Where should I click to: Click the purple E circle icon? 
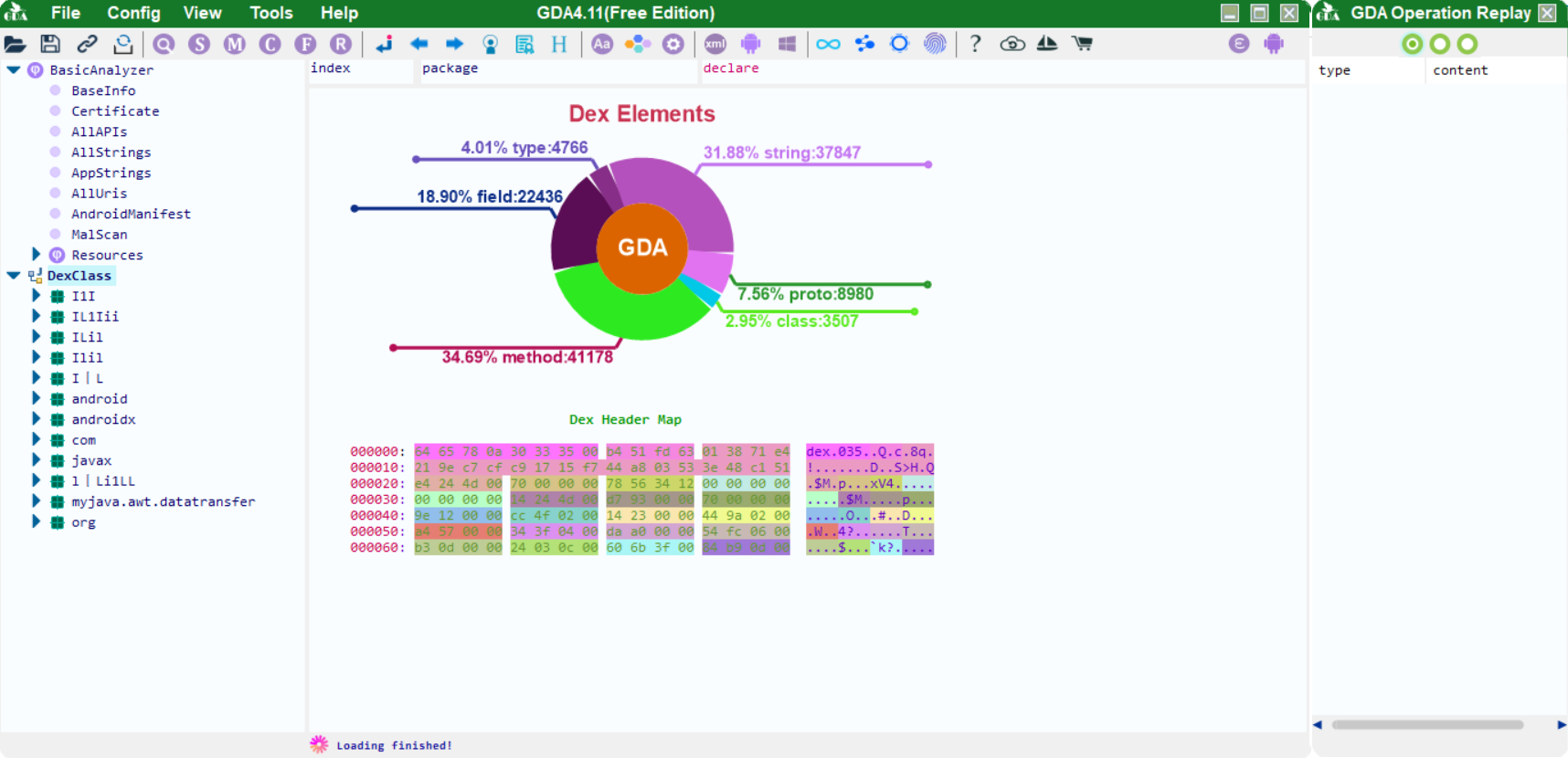[x=1239, y=44]
